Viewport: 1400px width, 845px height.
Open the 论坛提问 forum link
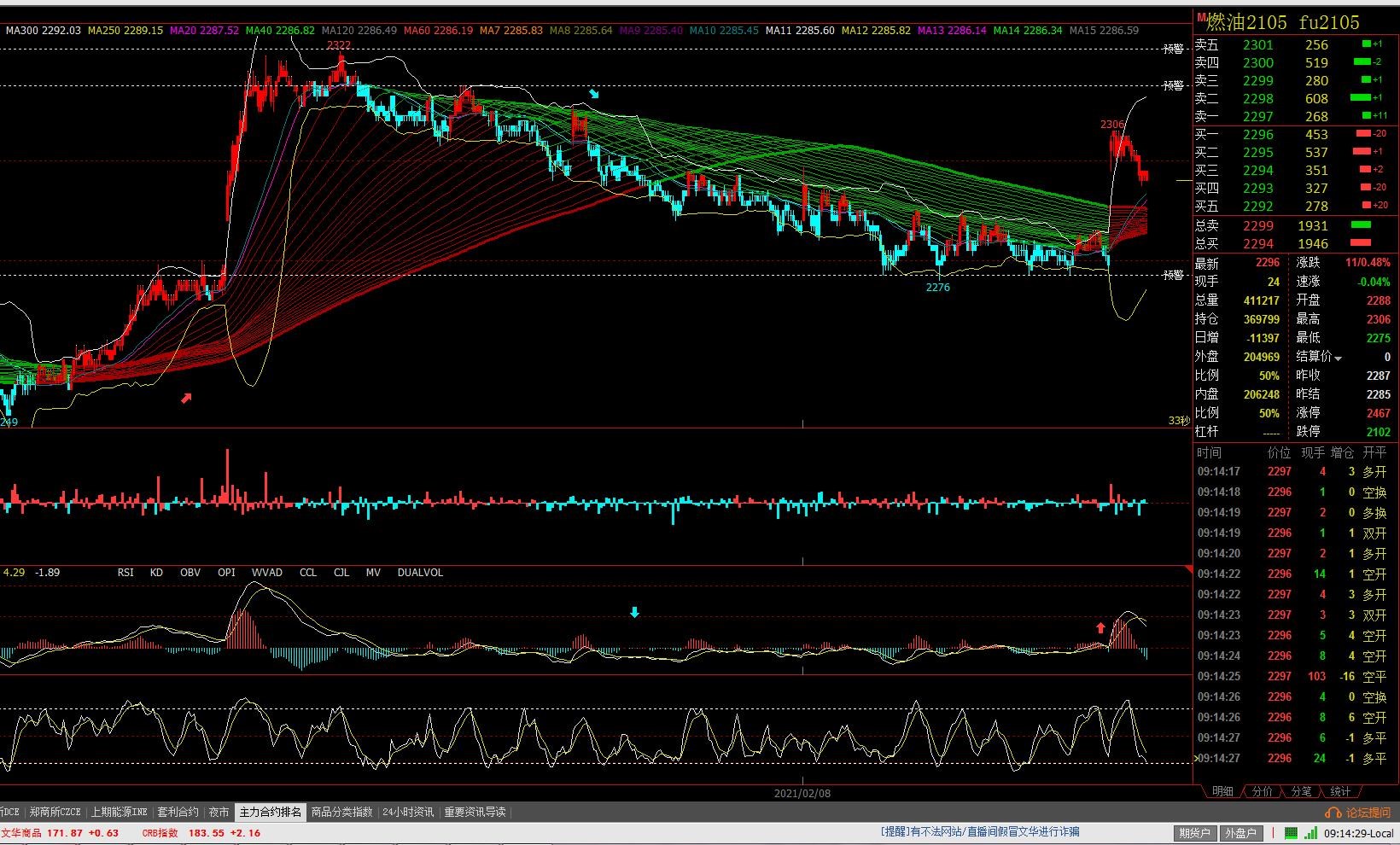(x=1368, y=813)
